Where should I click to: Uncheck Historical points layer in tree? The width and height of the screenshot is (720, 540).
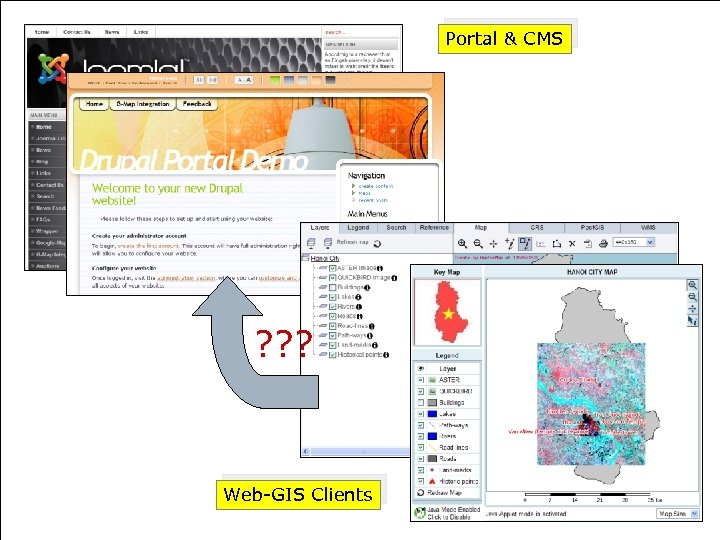pyautogui.click(x=333, y=355)
